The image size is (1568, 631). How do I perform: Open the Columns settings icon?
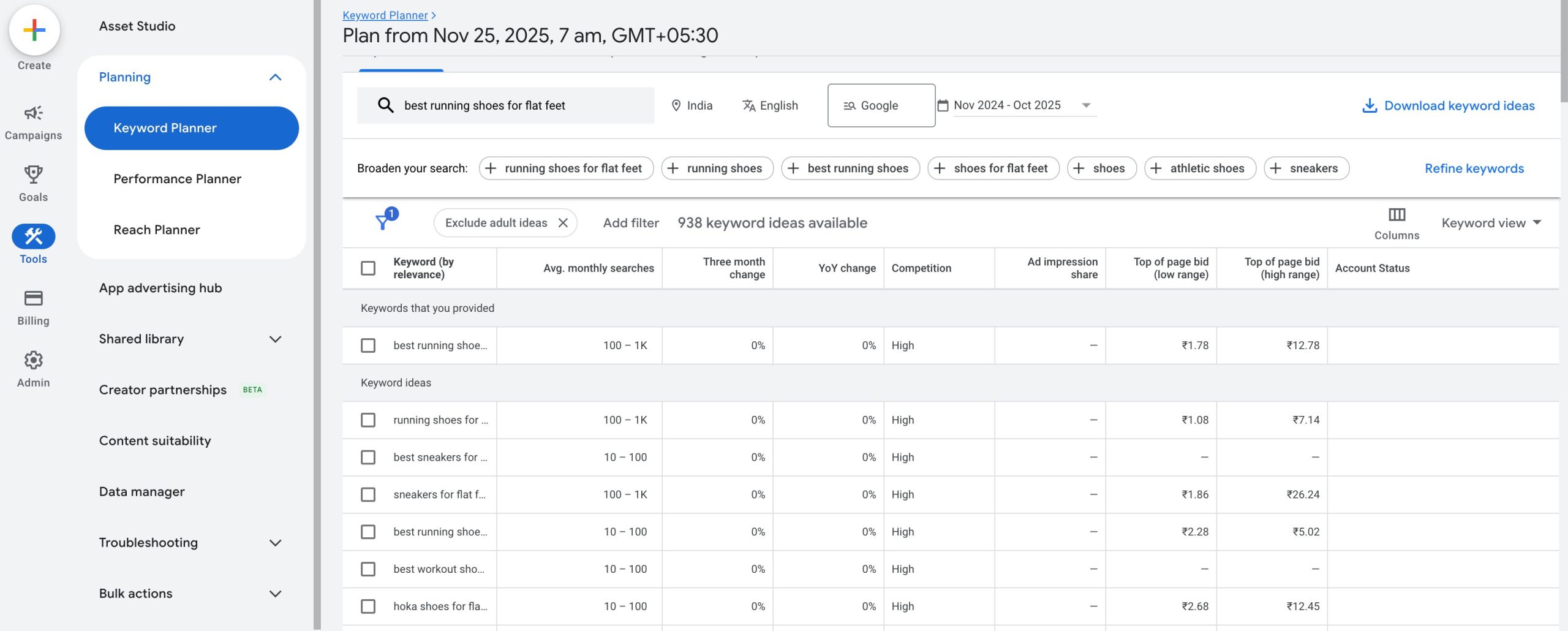pos(1396,215)
